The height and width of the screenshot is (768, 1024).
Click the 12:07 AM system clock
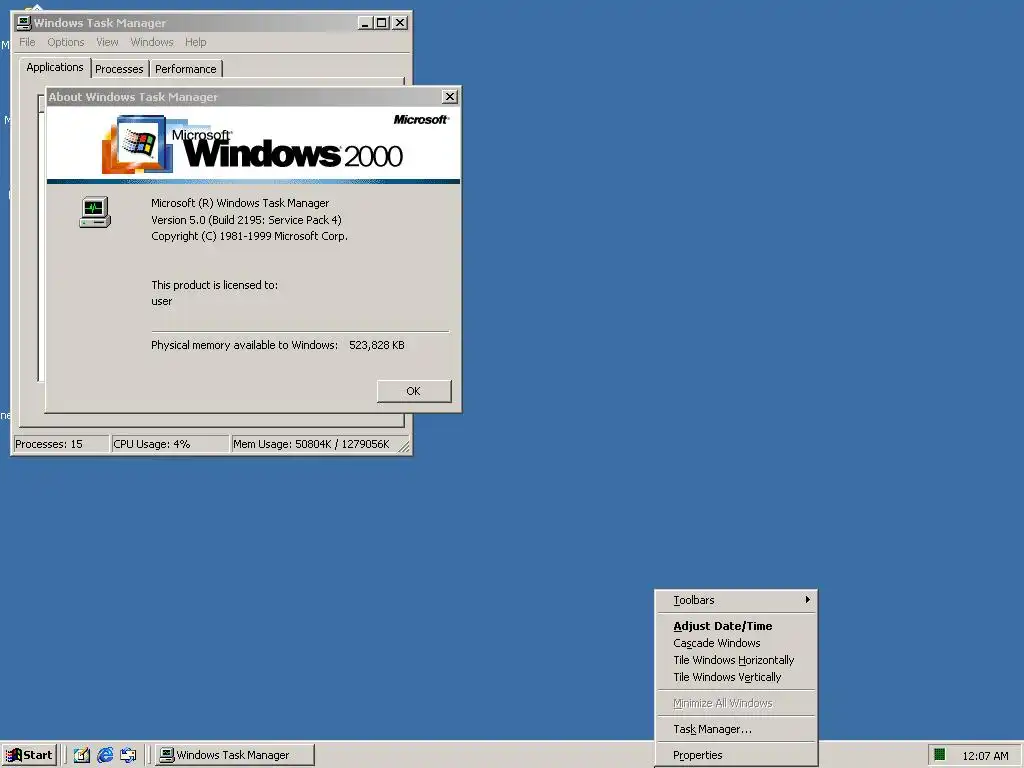985,756
